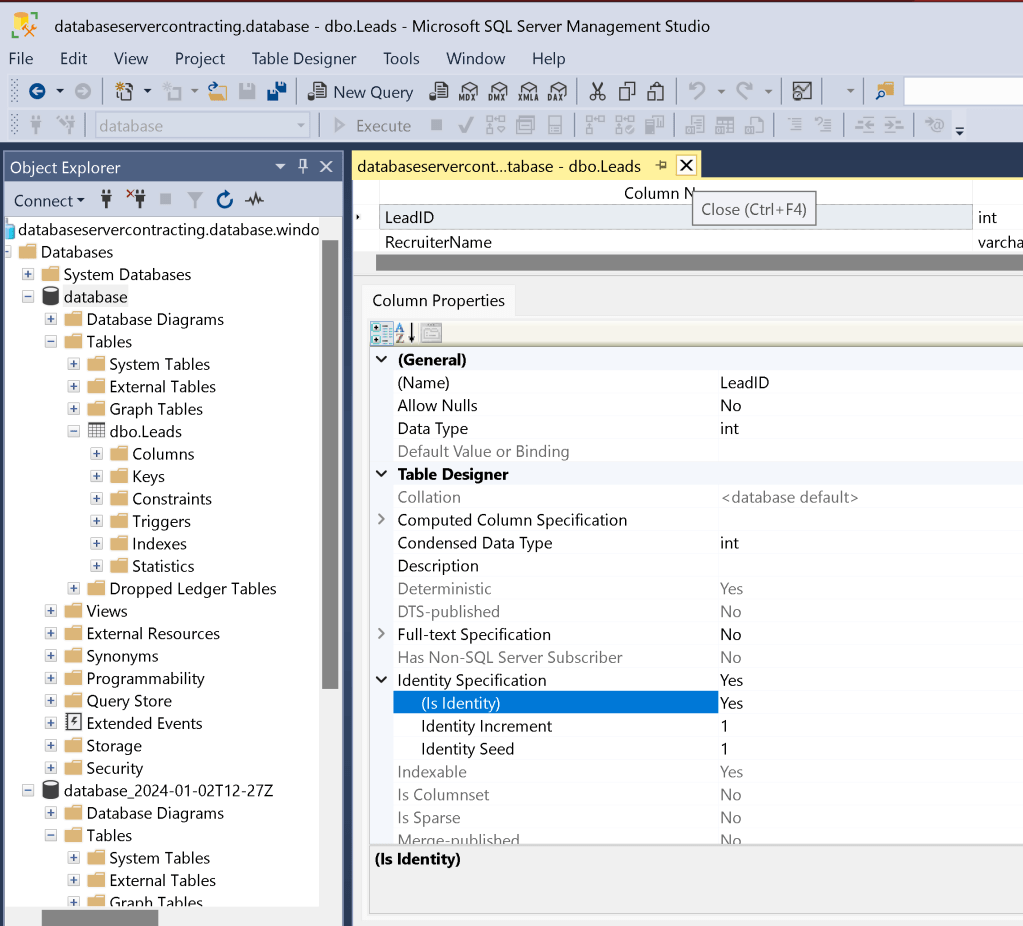Select the (Is Identity) property row
The width and height of the screenshot is (1023, 926).
pyautogui.click(x=555, y=703)
